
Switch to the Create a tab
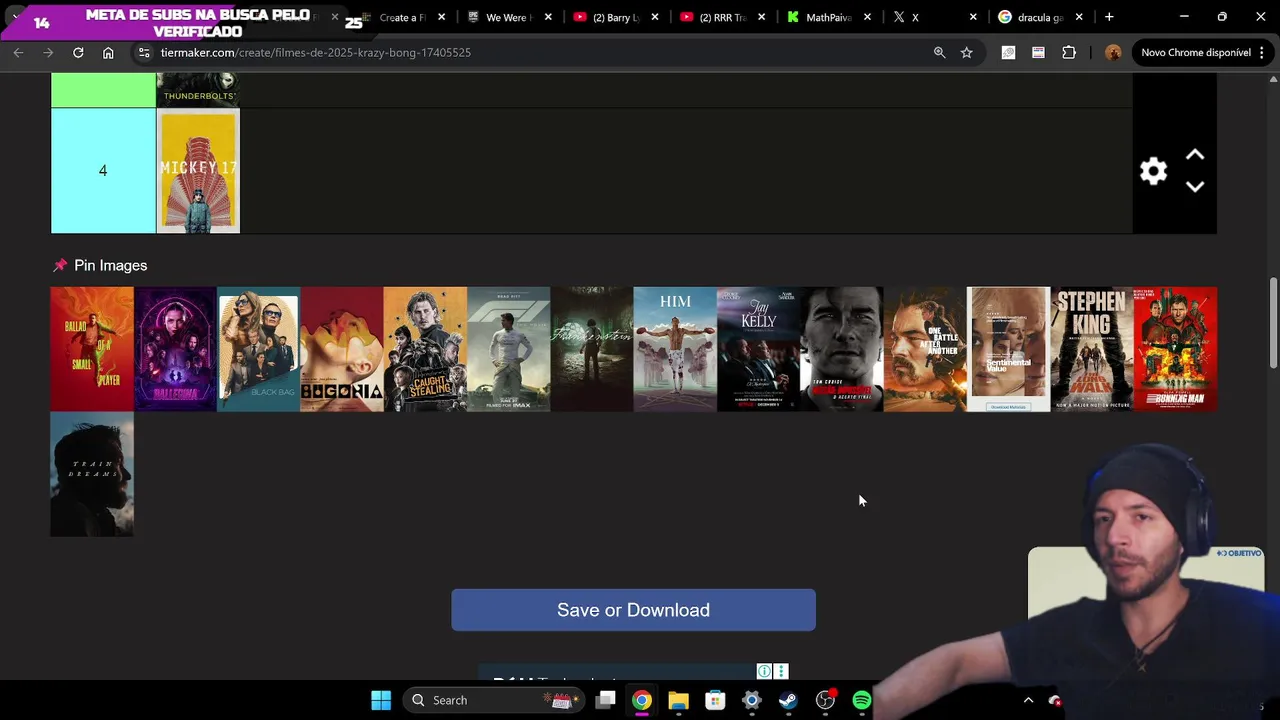coord(403,17)
